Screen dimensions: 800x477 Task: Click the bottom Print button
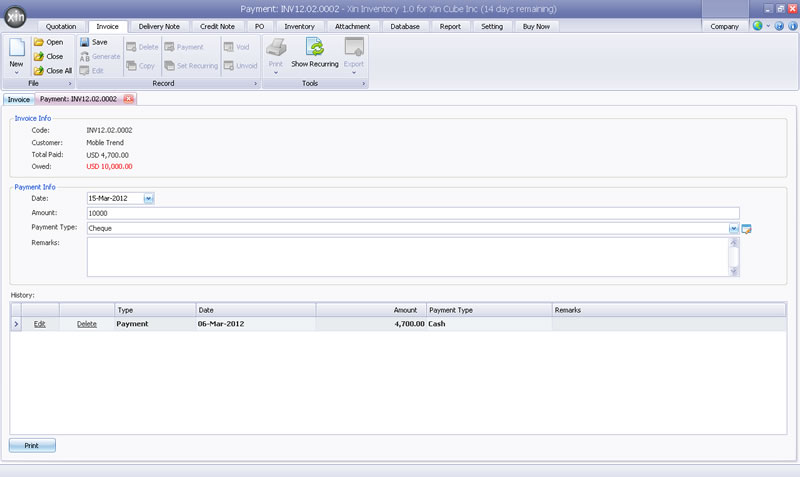point(32,446)
